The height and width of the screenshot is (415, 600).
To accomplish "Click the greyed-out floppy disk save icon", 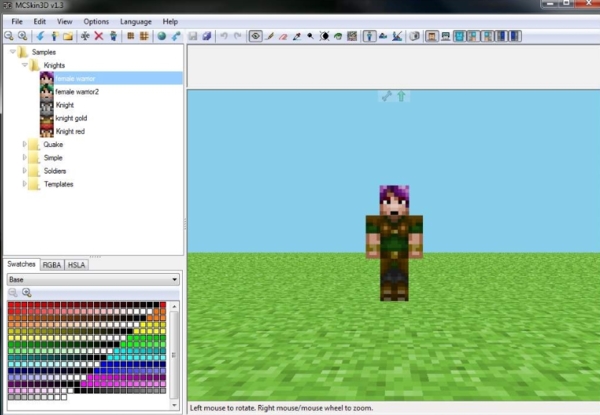I will (193, 36).
